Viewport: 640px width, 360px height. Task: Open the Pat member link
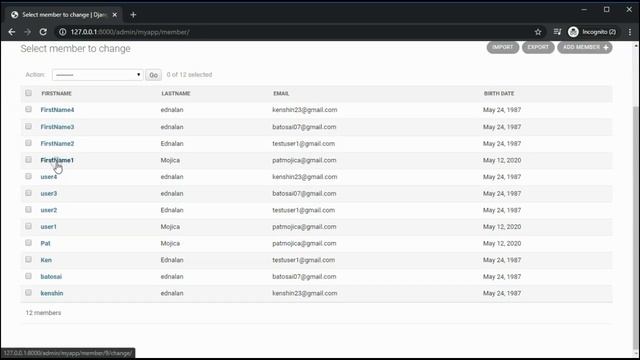point(45,243)
